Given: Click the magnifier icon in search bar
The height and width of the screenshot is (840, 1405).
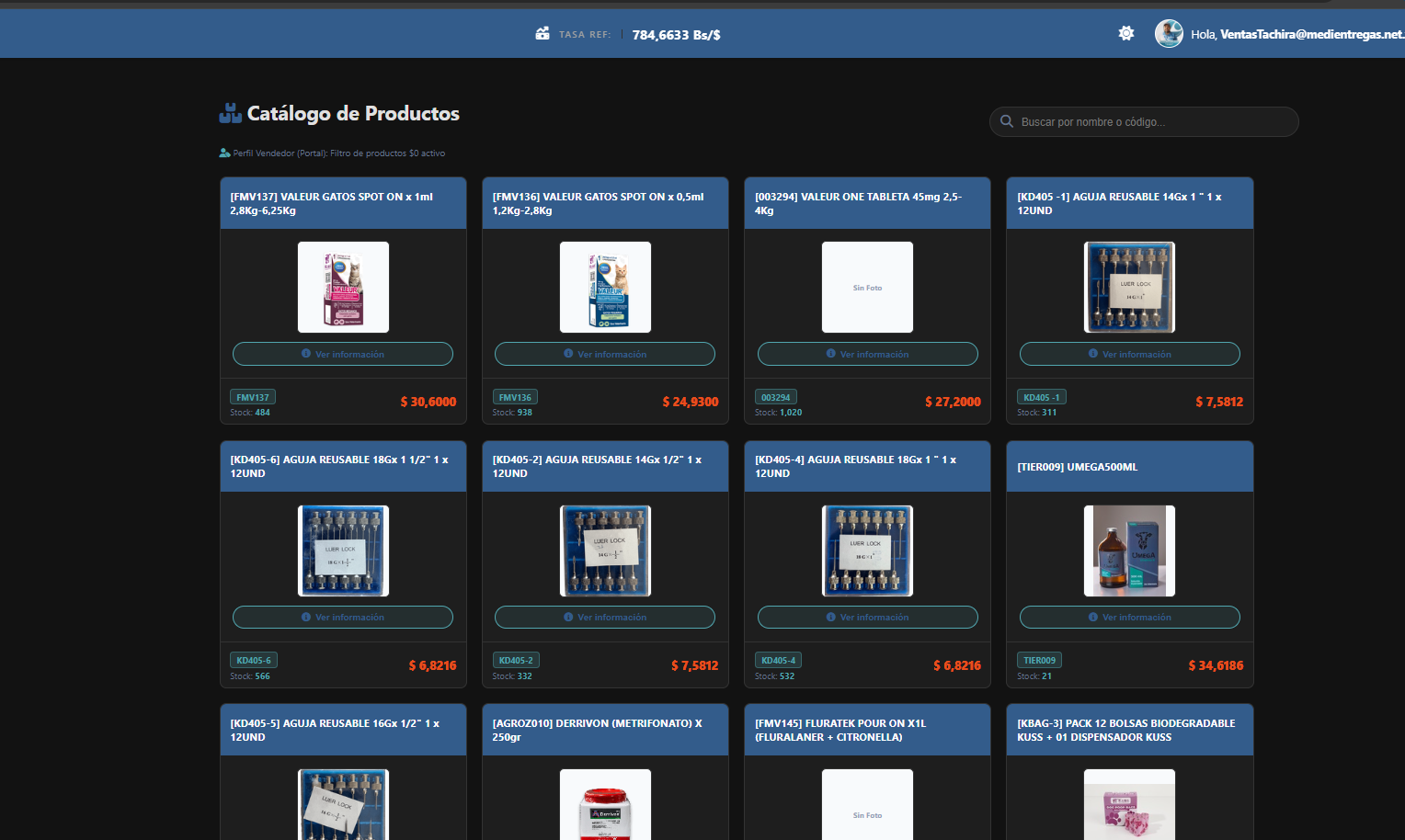Looking at the screenshot, I should coord(1007,121).
